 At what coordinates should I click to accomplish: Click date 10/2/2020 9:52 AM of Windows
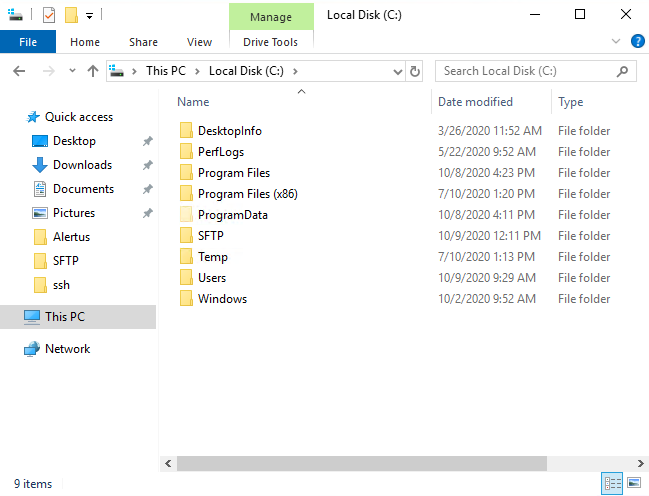(487, 299)
